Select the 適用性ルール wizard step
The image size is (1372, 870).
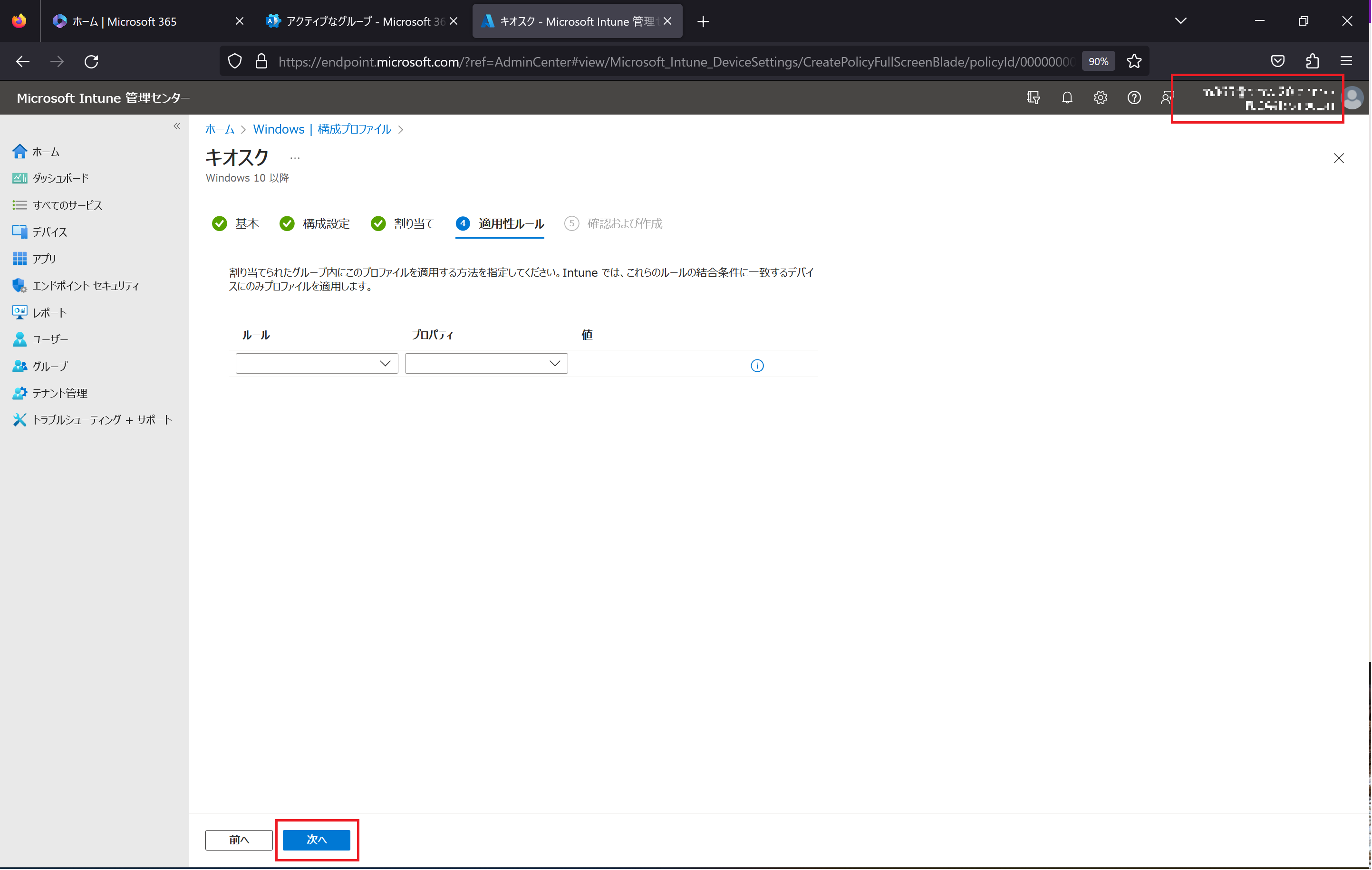(500, 224)
